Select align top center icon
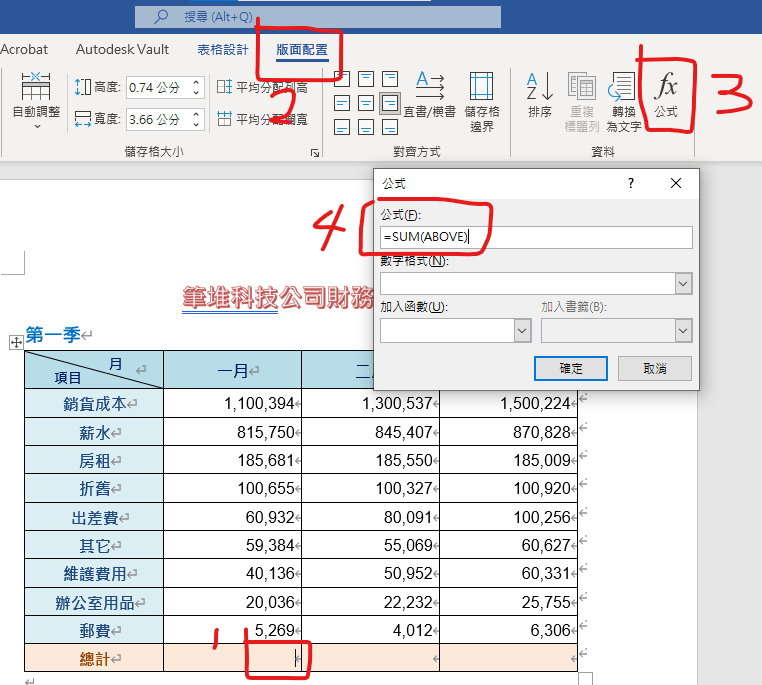 click(366, 79)
